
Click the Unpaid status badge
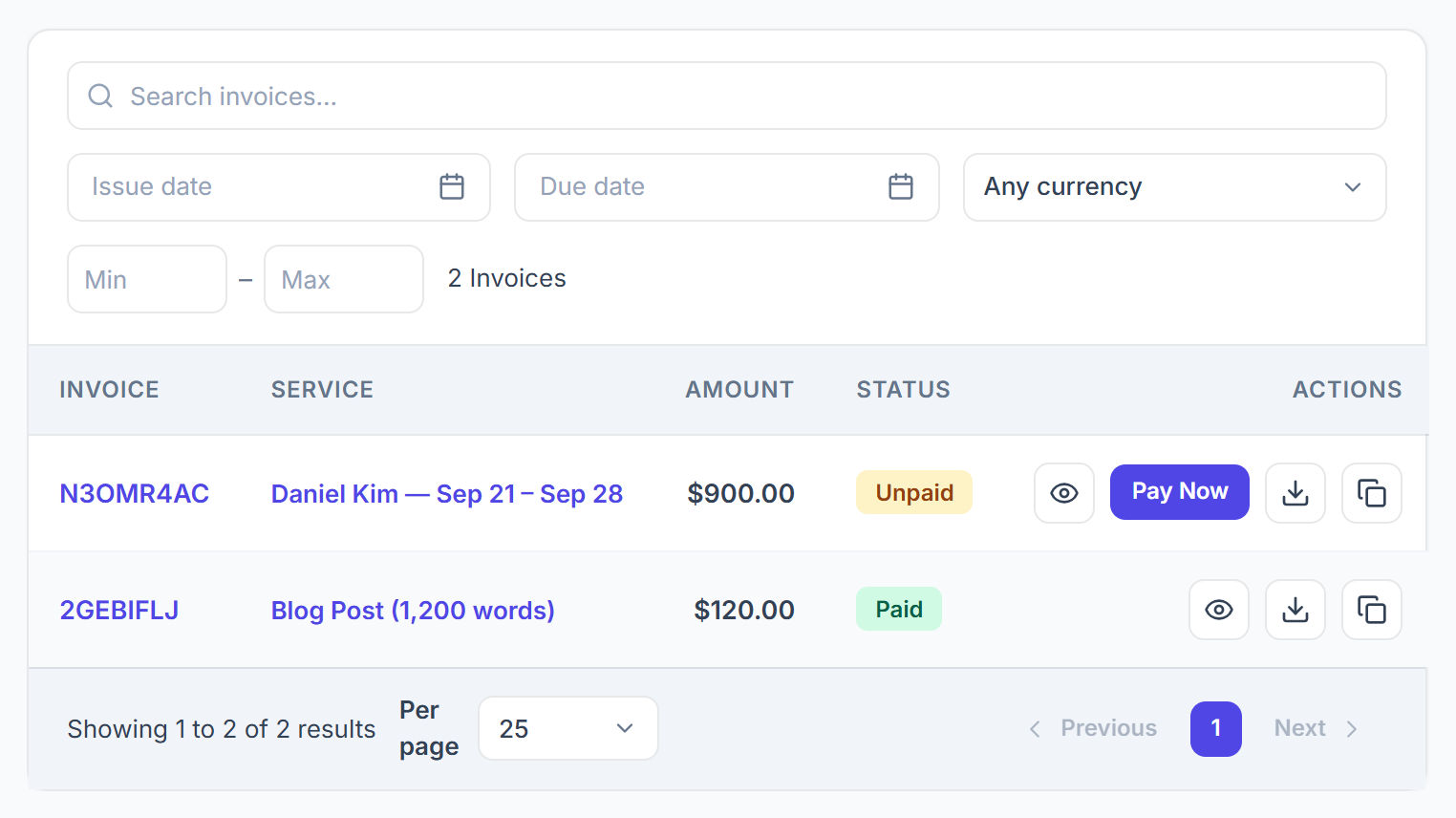[x=914, y=492]
